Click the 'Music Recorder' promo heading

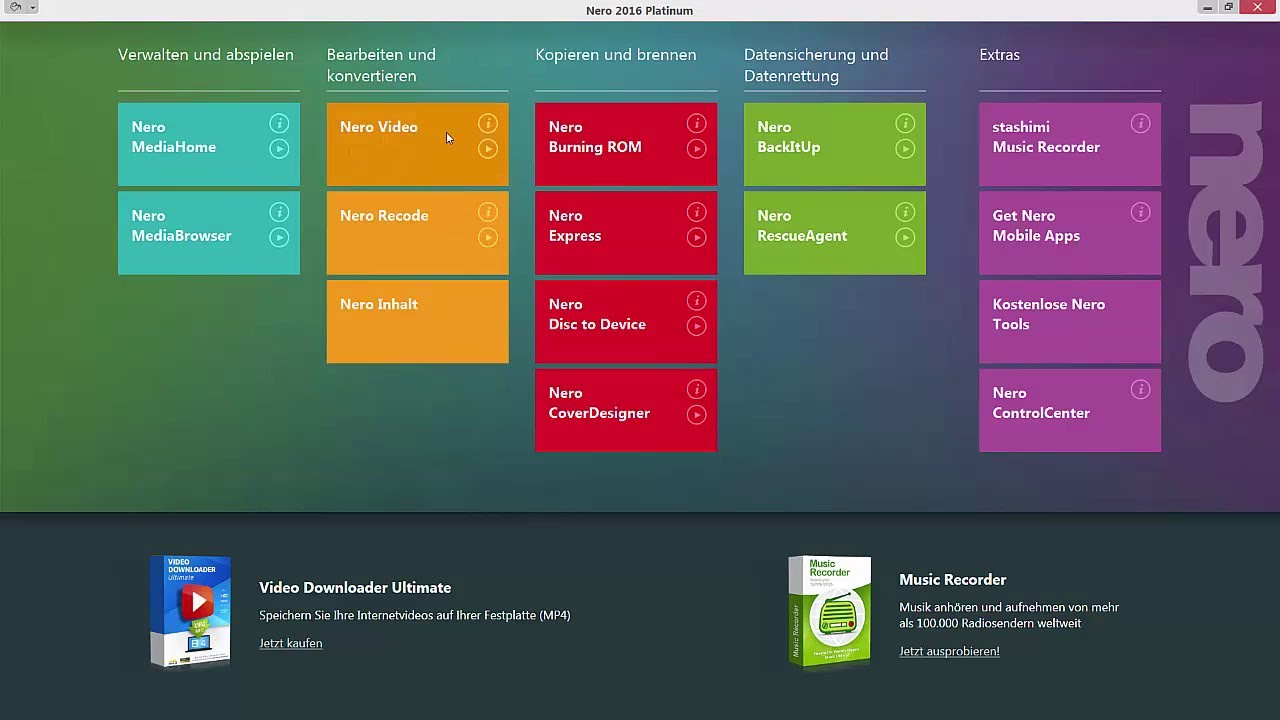pyautogui.click(x=953, y=580)
